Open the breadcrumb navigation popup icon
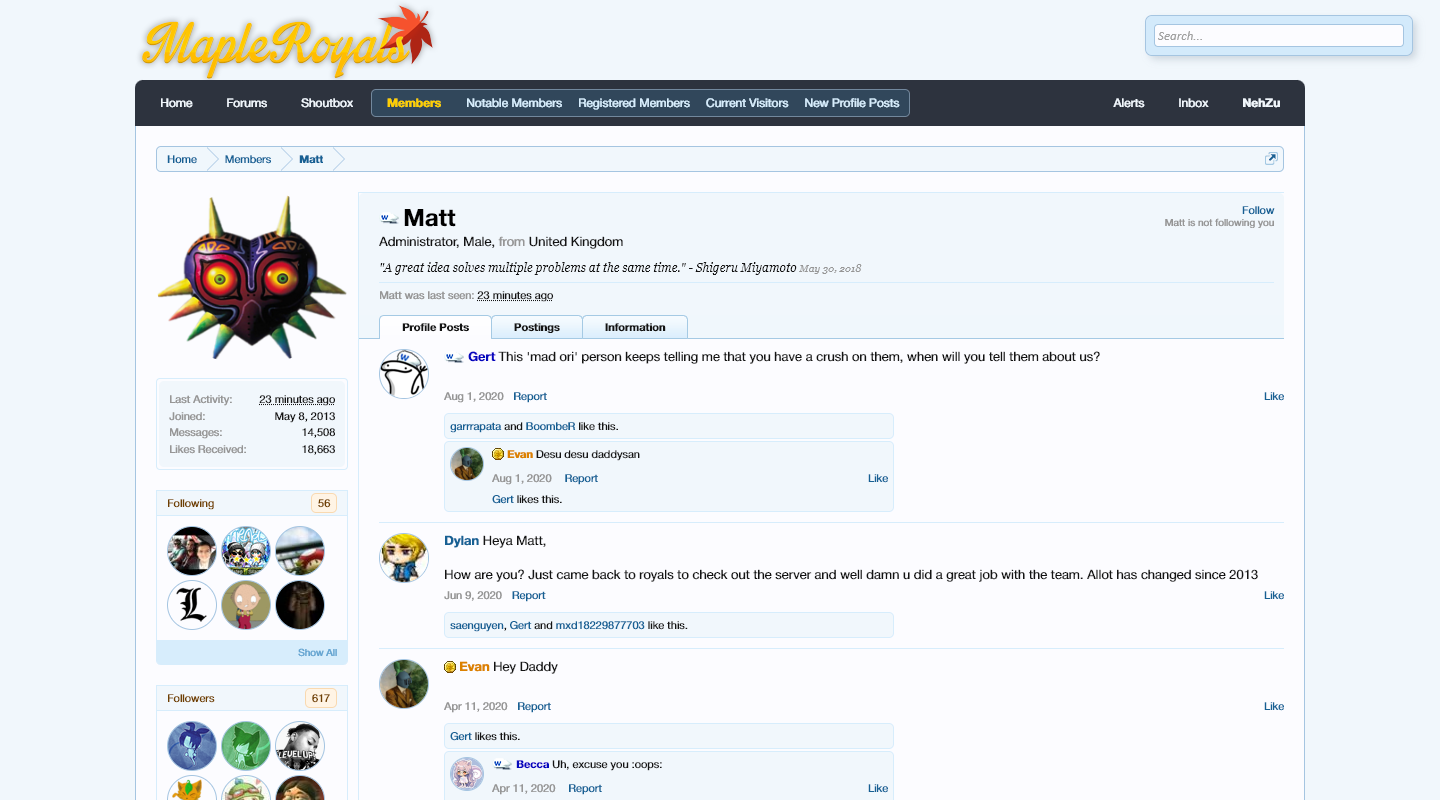1440x800 pixels. (1271, 159)
